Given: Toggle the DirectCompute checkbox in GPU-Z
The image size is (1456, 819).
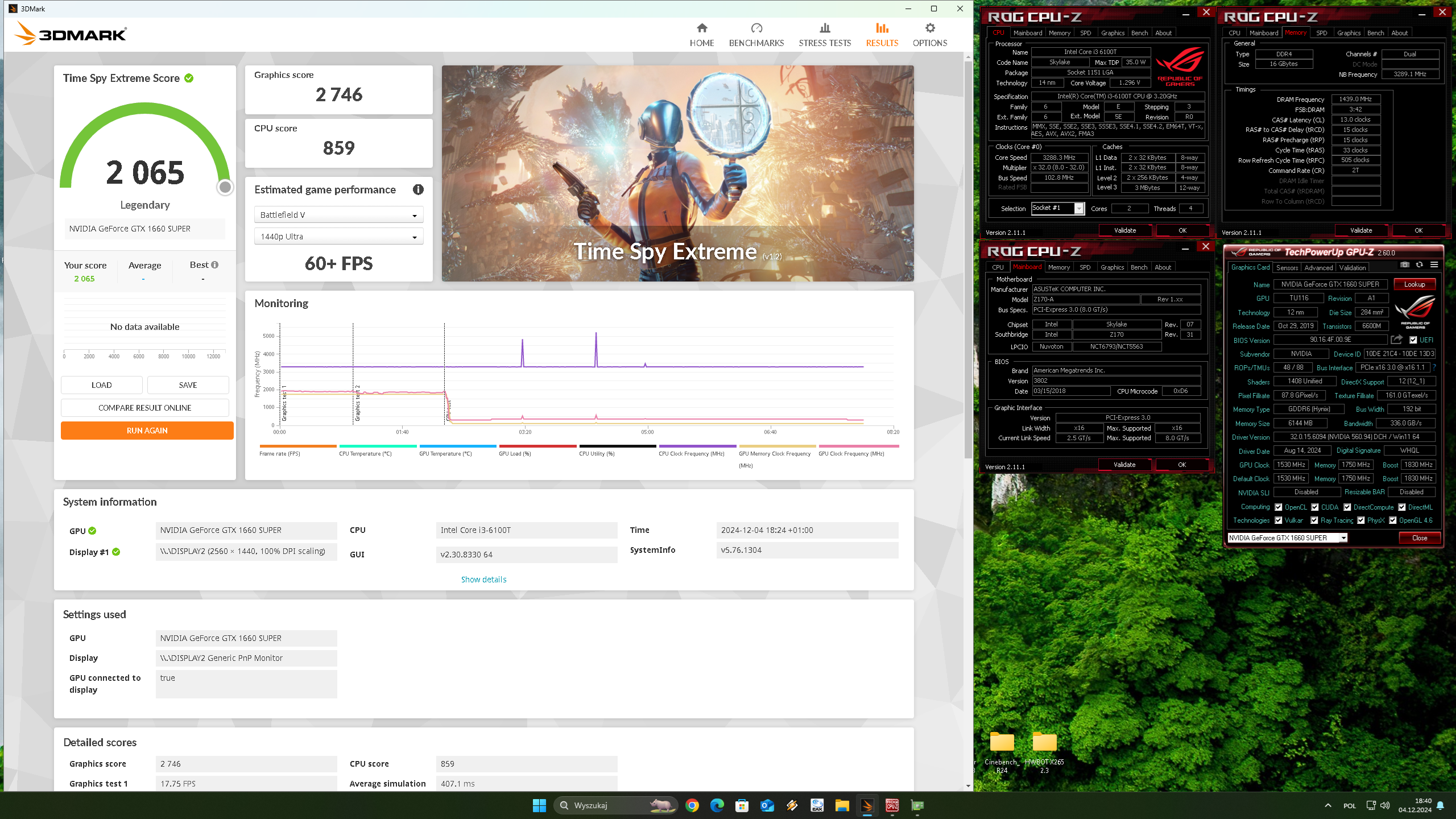Looking at the screenshot, I should tap(1347, 507).
